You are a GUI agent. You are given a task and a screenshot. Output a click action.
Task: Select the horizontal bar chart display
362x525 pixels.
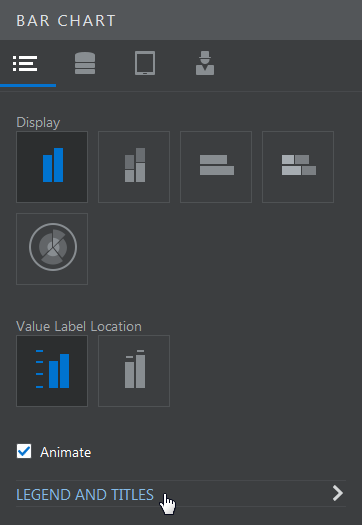point(216,167)
